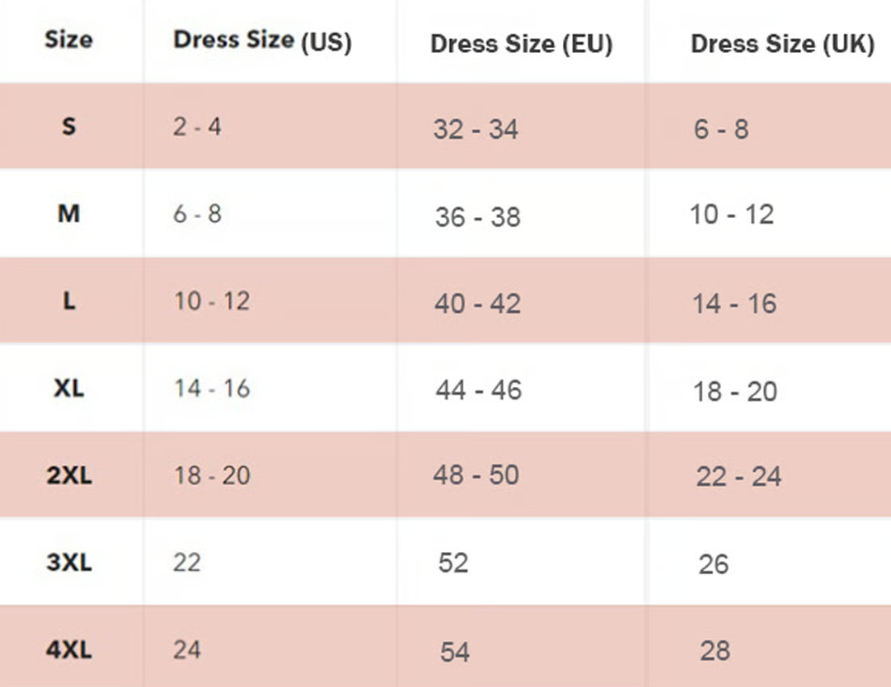
Task: Select EU dress size 36 - 38 cell
Action: [477, 217]
